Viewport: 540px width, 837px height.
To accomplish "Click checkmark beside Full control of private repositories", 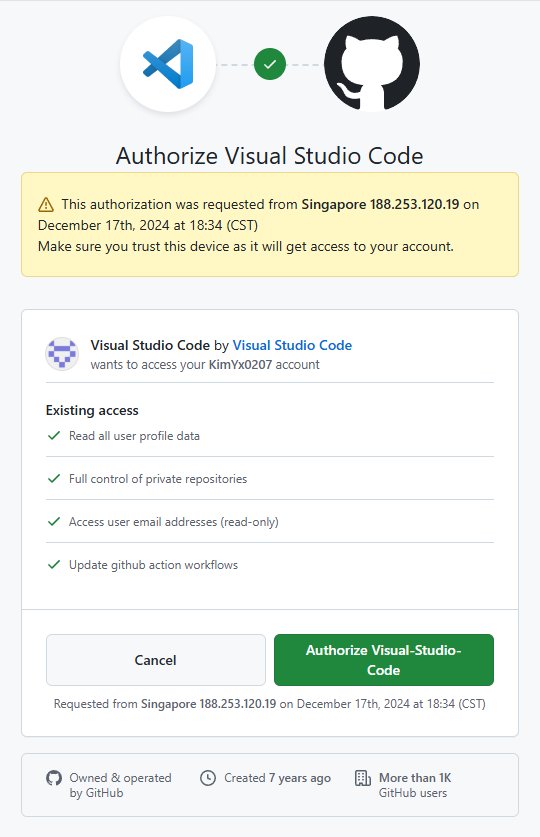I will pos(54,478).
